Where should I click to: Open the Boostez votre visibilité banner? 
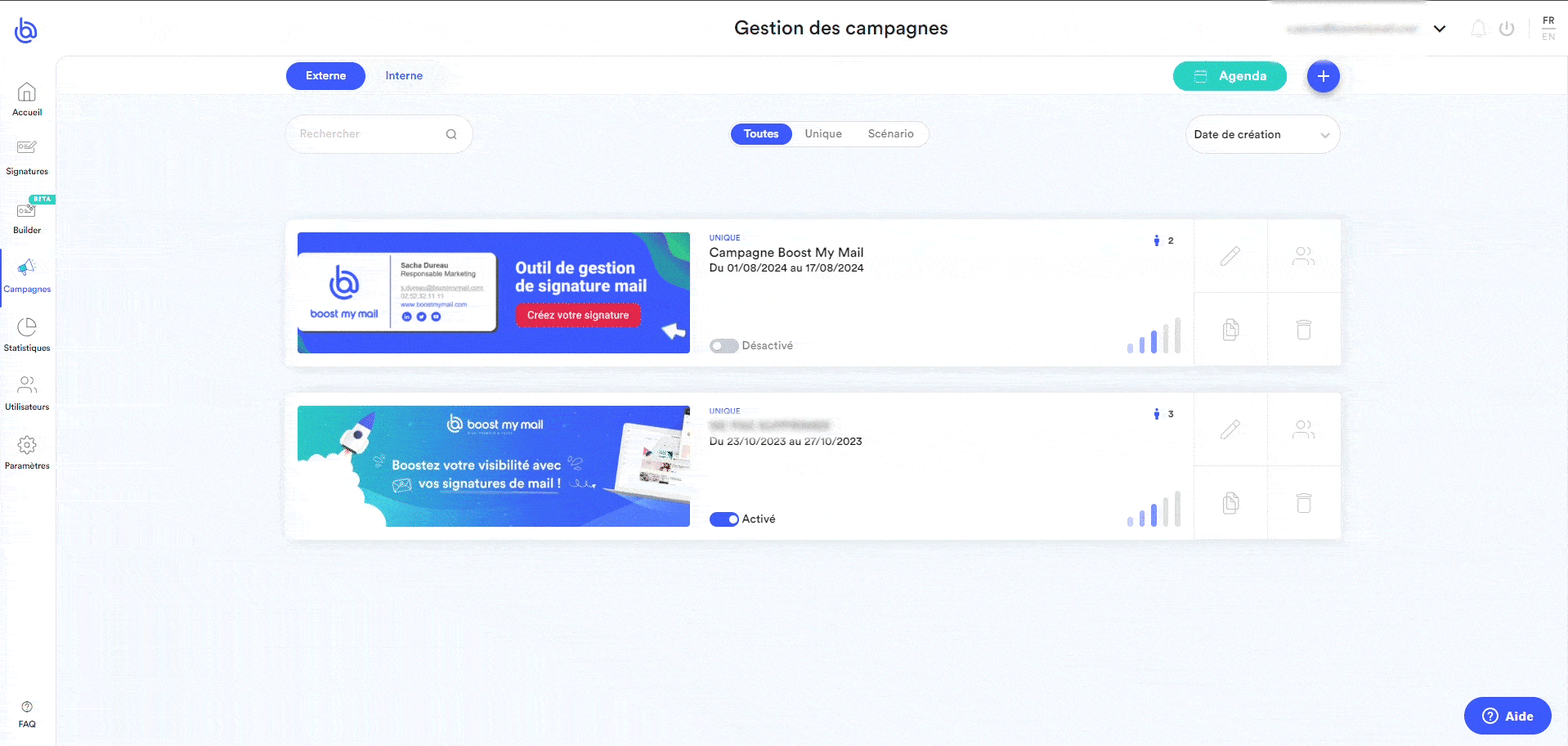click(x=494, y=466)
